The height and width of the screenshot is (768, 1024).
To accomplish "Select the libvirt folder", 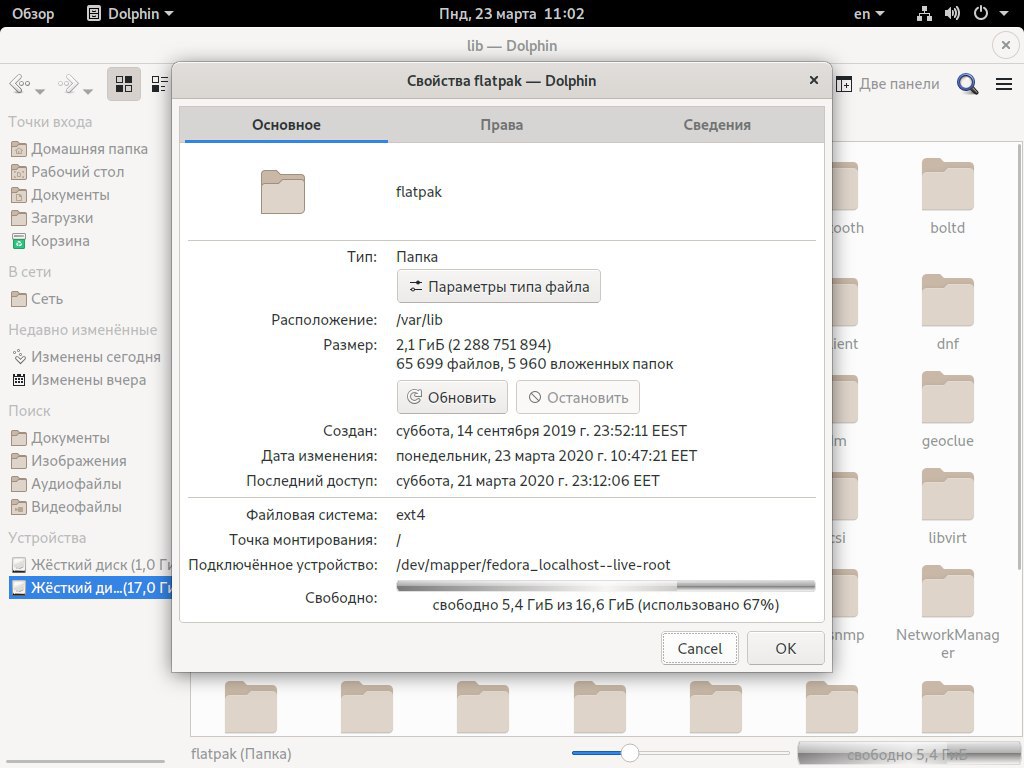I will coord(948,507).
